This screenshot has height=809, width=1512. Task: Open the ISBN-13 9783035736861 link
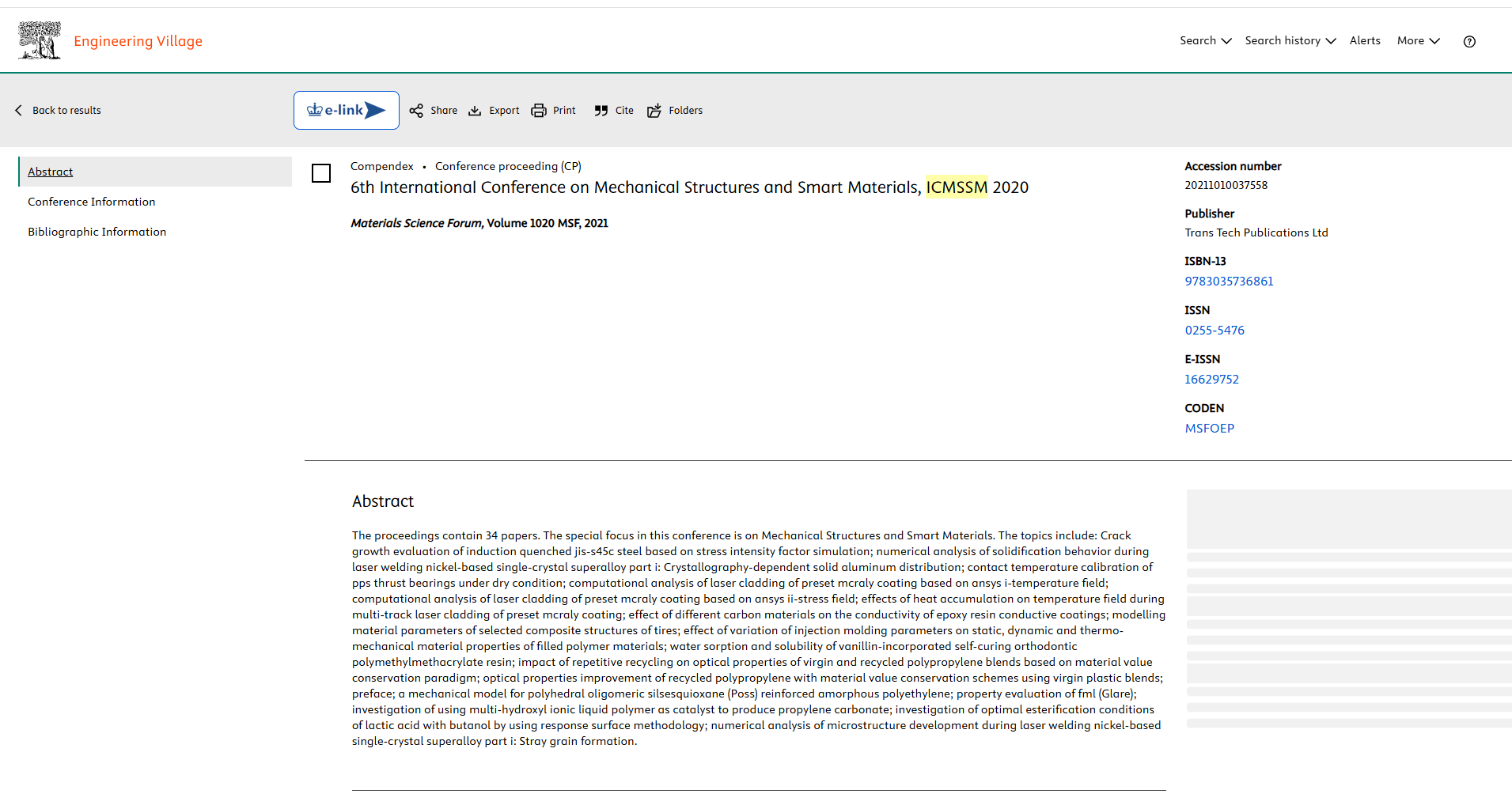[1229, 282]
